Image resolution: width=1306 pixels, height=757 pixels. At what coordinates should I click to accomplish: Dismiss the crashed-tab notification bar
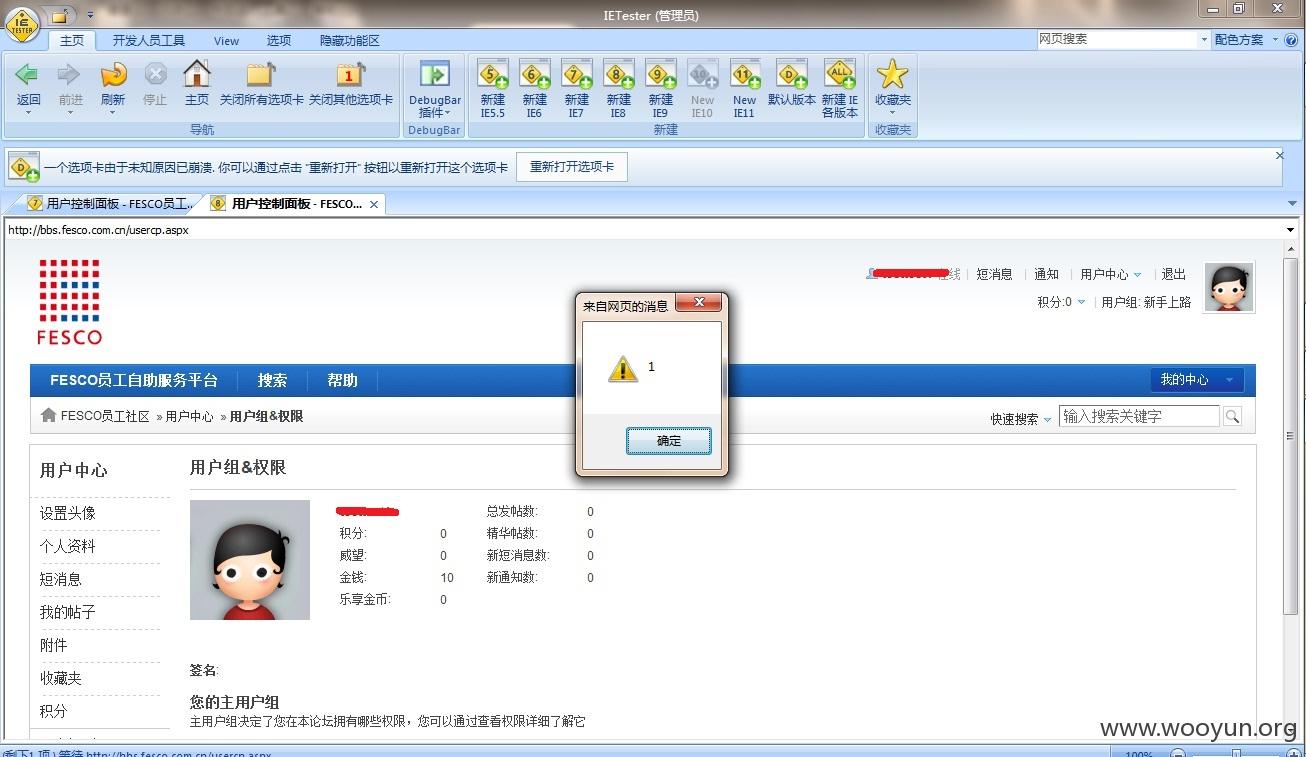click(1279, 156)
